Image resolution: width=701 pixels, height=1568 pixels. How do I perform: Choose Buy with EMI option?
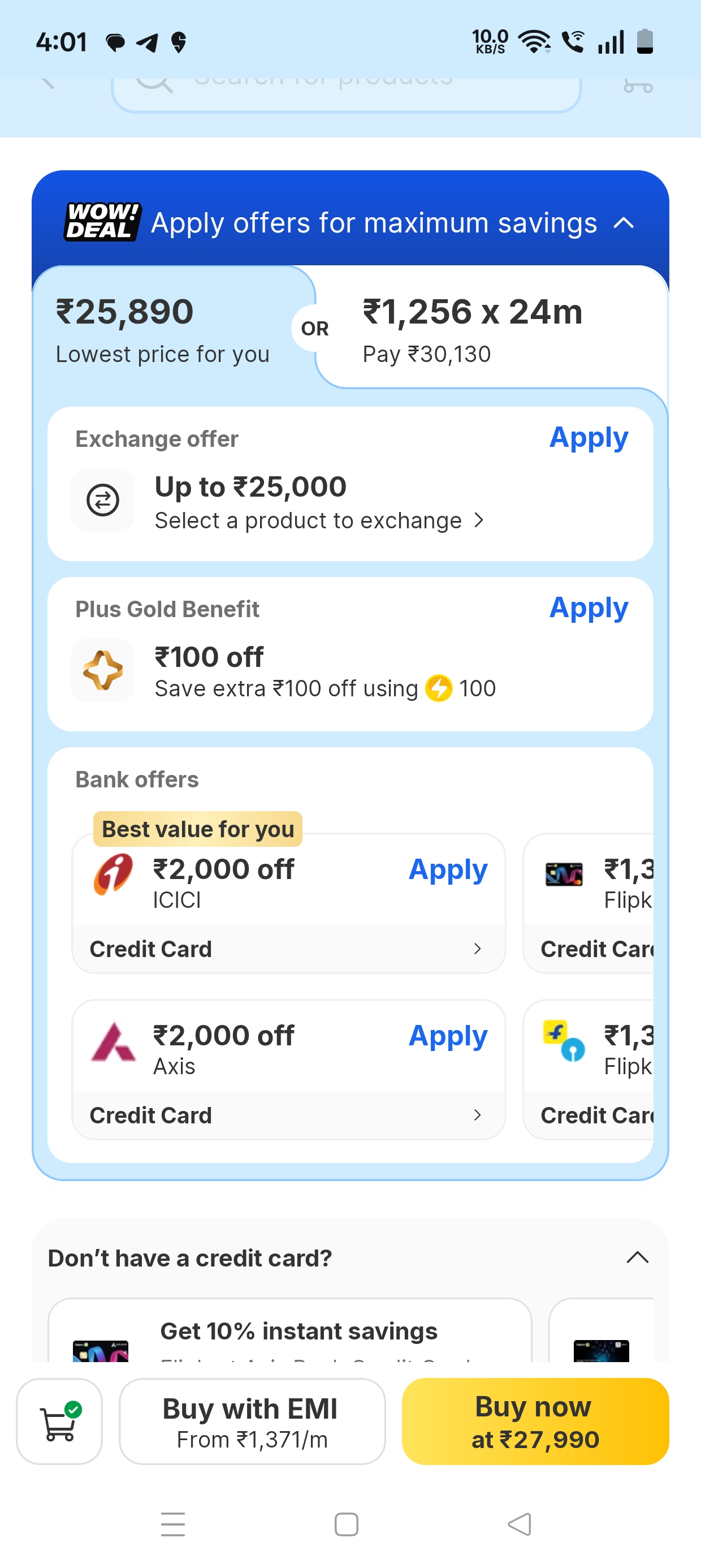click(252, 1421)
